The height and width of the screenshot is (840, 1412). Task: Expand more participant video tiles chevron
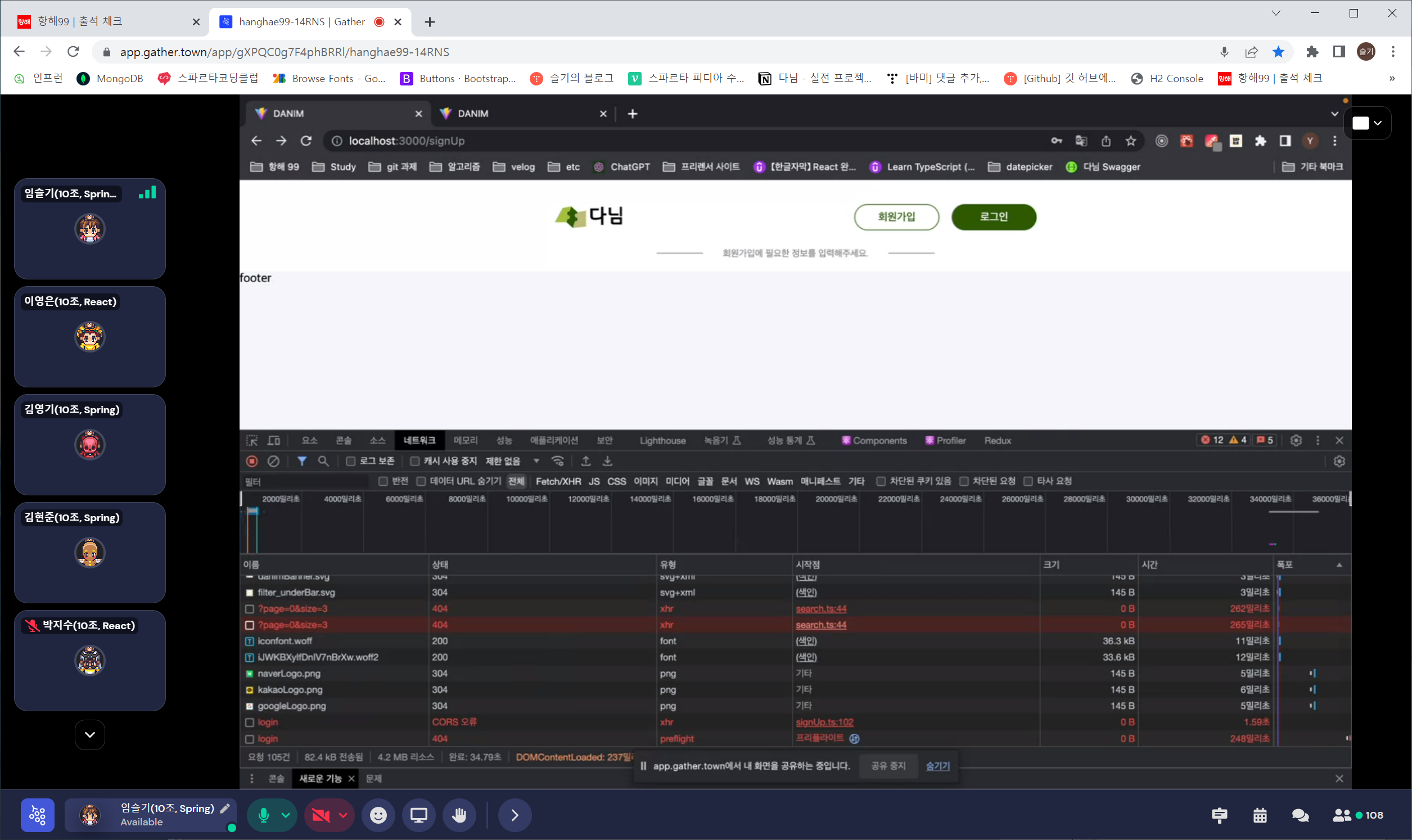[x=89, y=735]
